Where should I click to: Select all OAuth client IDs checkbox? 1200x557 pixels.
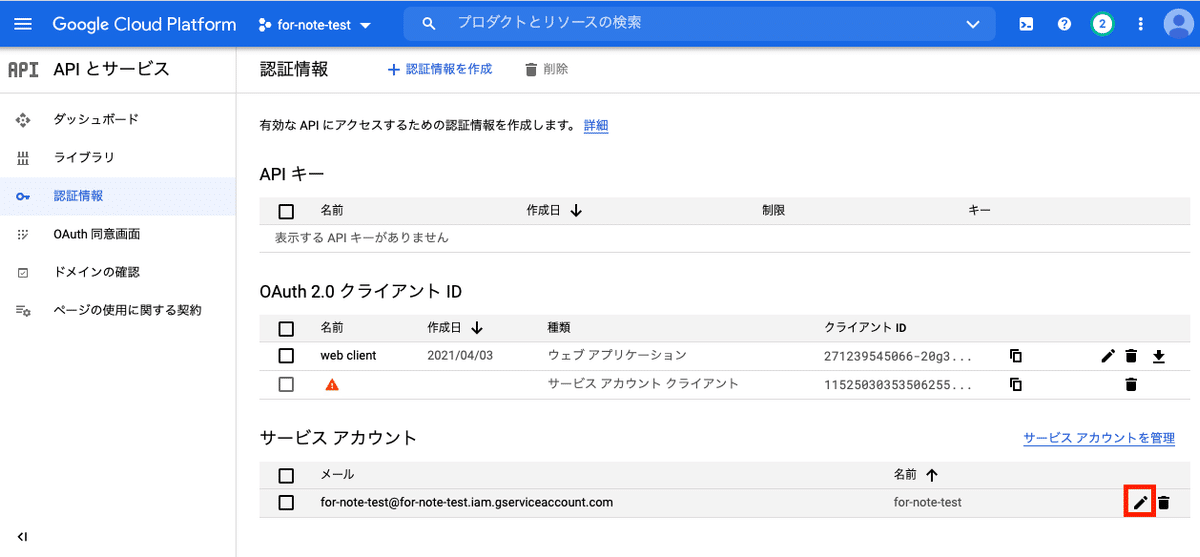(286, 328)
